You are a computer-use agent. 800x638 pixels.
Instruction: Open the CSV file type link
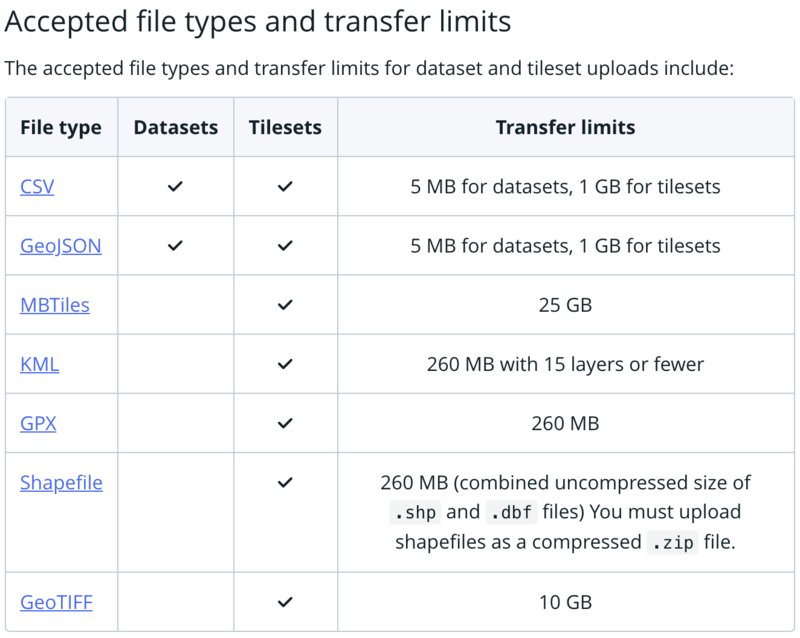click(37, 187)
